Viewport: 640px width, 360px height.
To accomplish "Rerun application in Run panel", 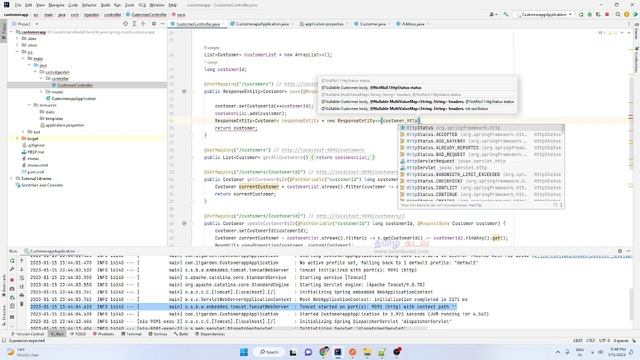I will [12, 260].
